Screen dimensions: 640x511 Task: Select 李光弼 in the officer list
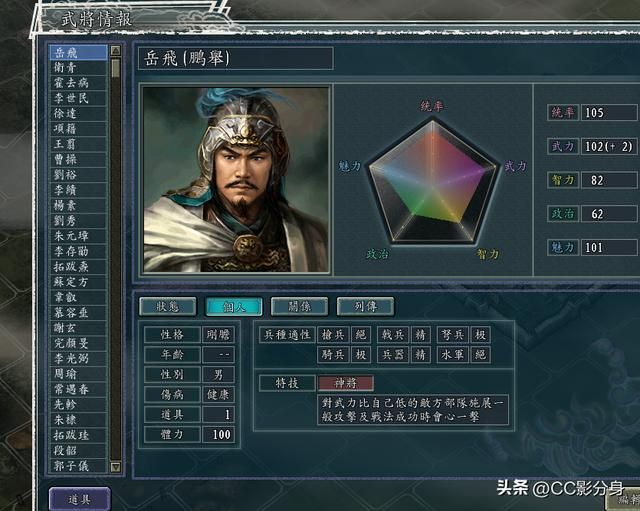78,358
